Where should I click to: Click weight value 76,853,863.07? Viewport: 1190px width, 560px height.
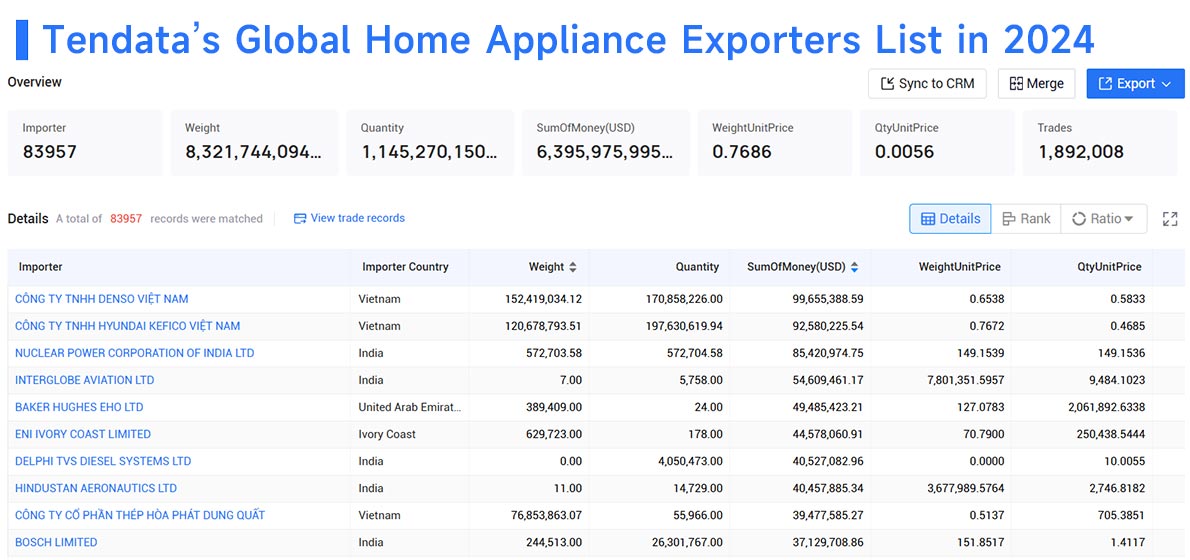pos(546,515)
